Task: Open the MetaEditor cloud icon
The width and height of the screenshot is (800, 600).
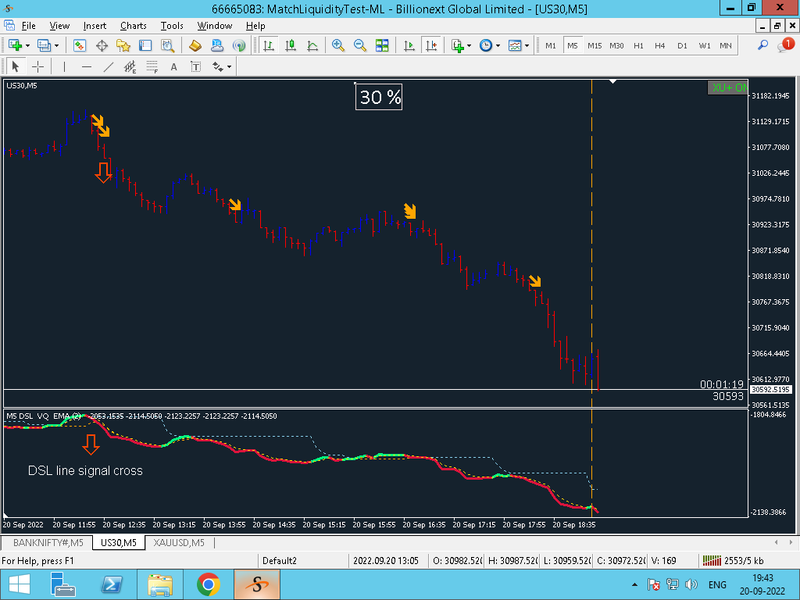Action: 217,45
